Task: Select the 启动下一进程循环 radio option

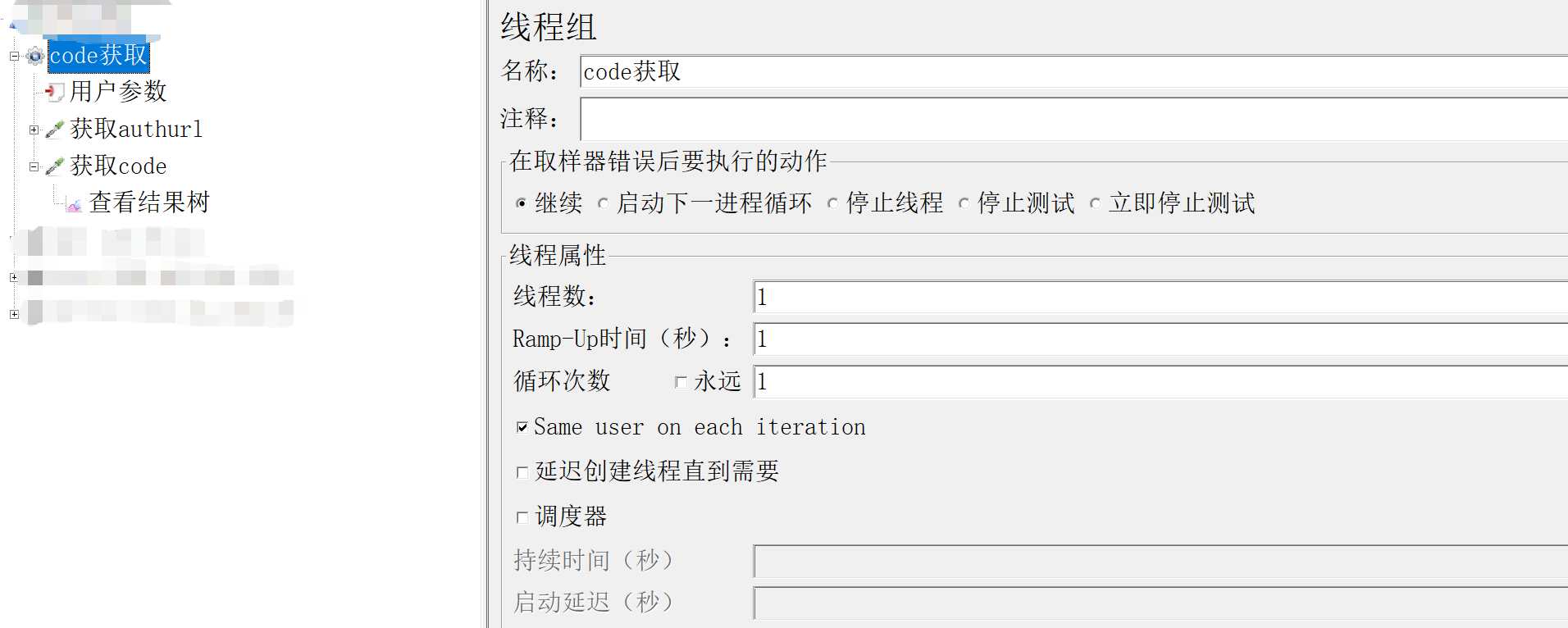Action: (604, 203)
